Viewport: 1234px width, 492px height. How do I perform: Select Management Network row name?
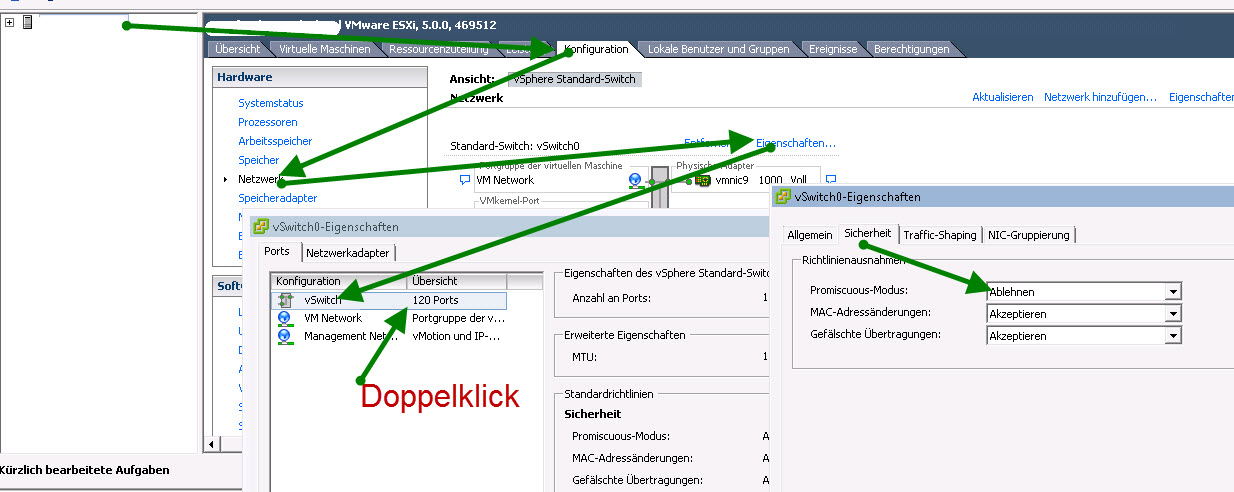[x=351, y=336]
